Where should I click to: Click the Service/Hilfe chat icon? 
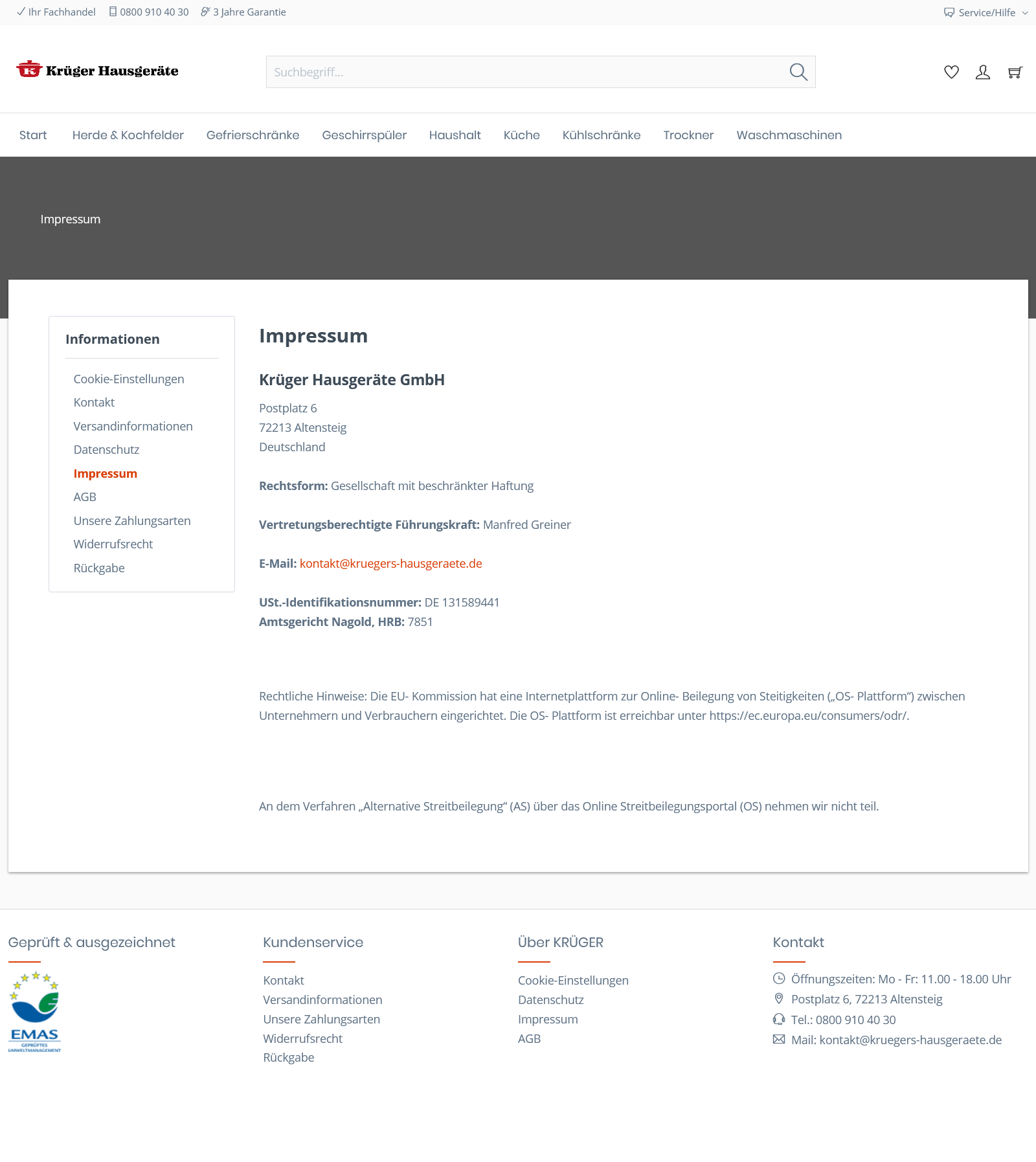[949, 12]
